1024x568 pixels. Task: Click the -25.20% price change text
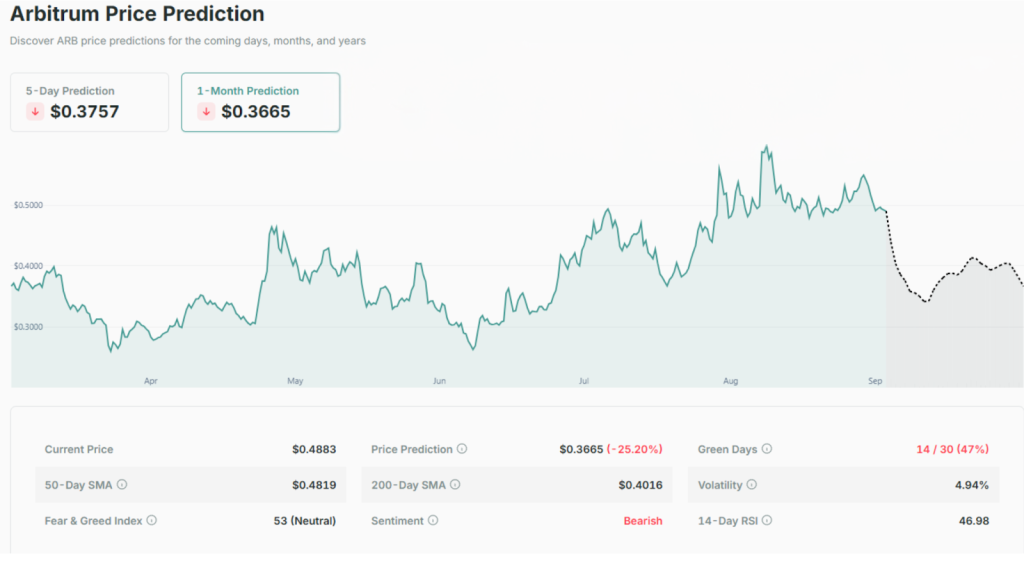635,449
